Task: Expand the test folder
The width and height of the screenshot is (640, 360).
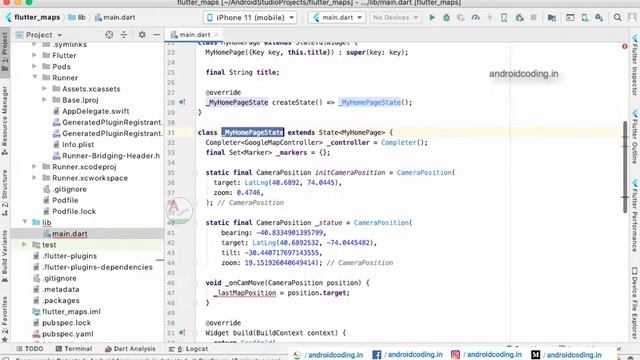Action: [x=25, y=244]
